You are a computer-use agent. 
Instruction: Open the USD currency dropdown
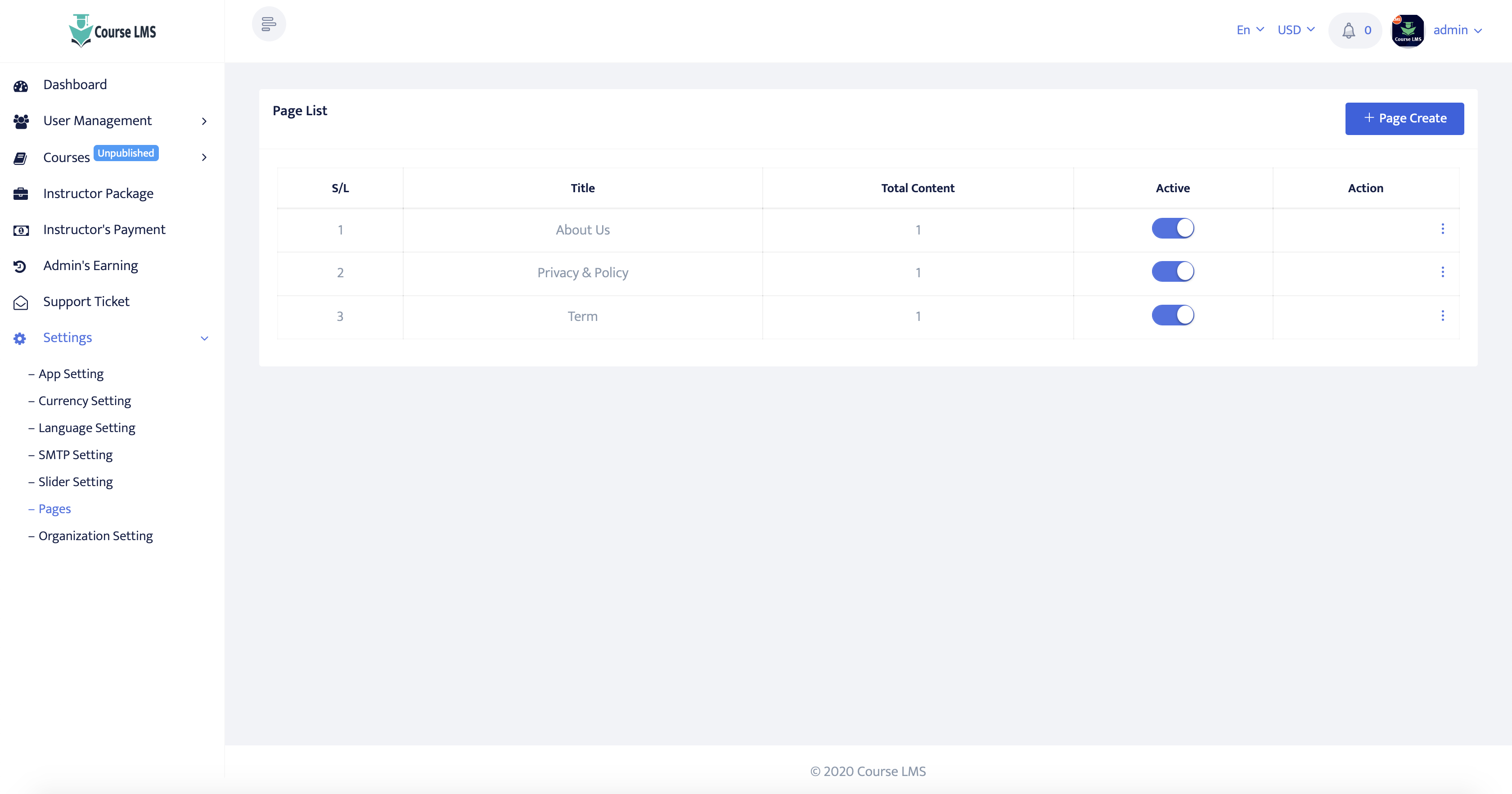coord(1296,30)
